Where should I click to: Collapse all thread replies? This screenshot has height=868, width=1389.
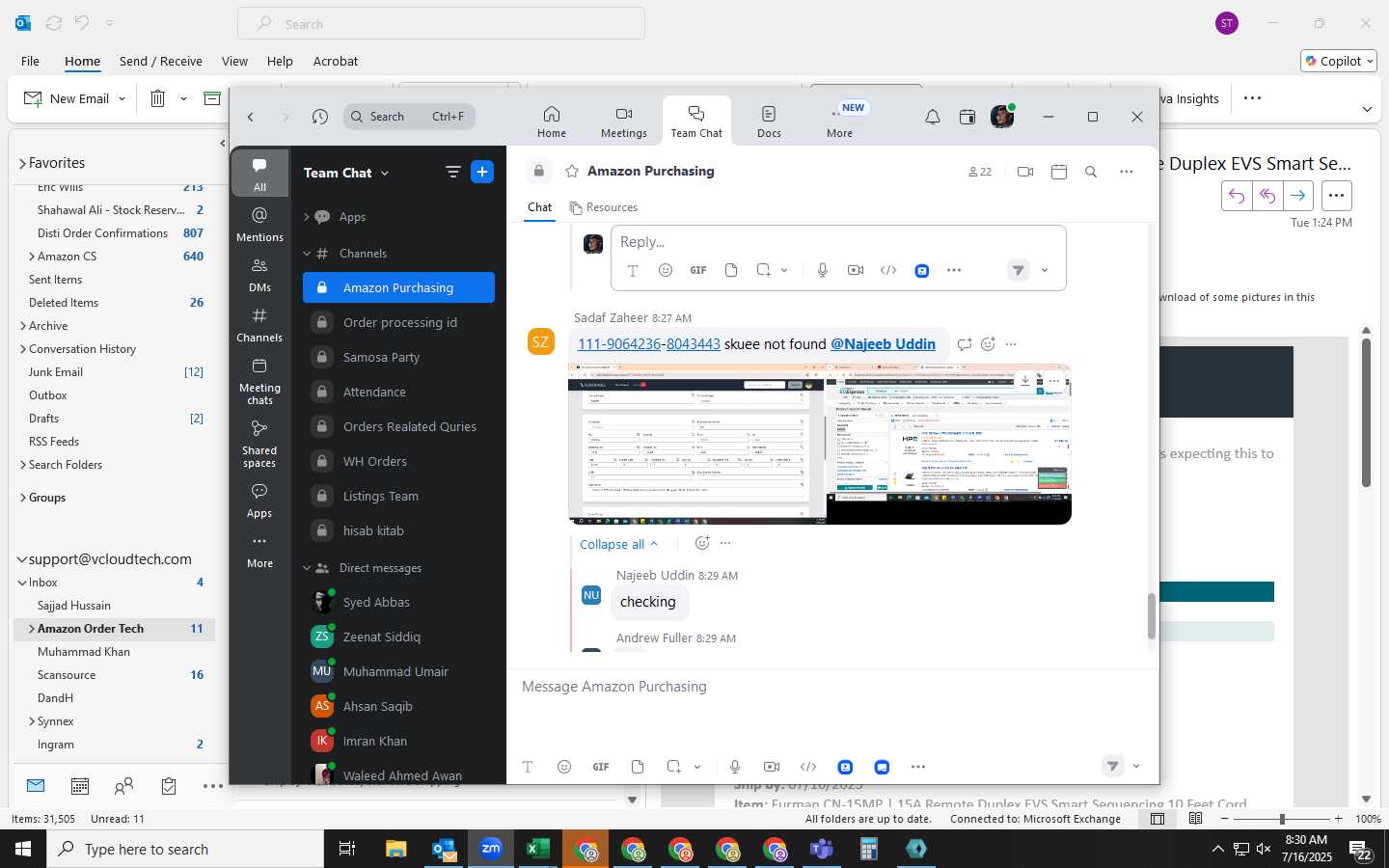coord(618,544)
